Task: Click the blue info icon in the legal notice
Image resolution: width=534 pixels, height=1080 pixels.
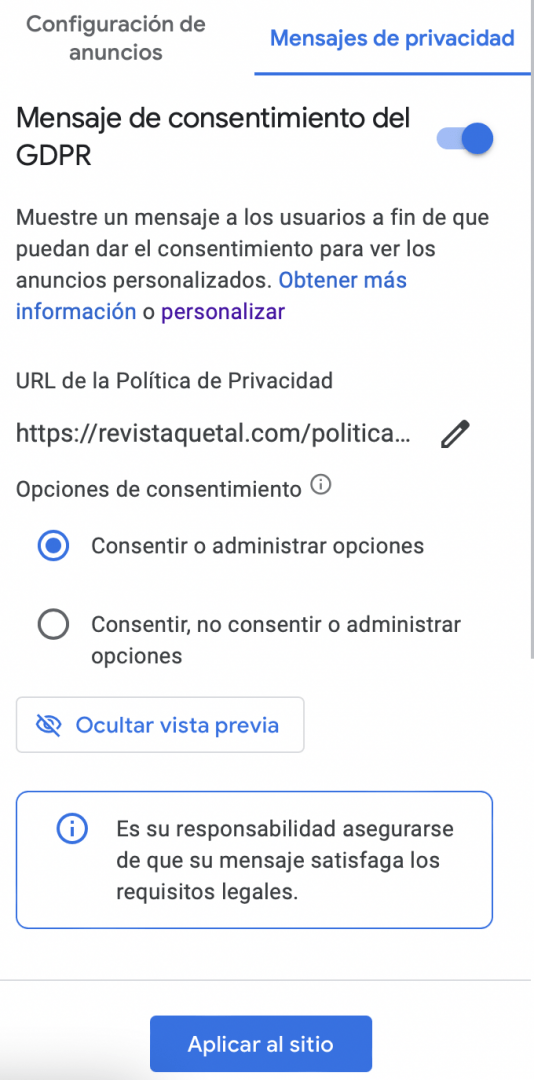Action: click(x=72, y=829)
